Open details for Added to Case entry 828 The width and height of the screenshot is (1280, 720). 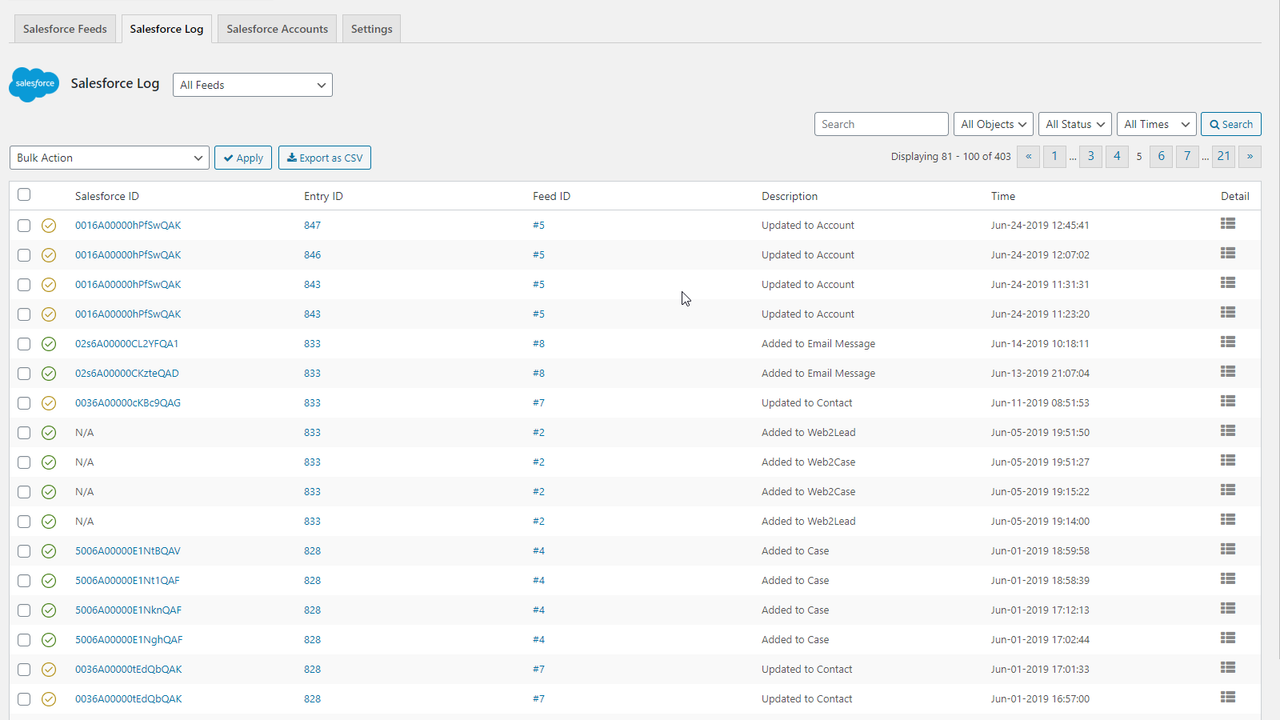point(1227,550)
